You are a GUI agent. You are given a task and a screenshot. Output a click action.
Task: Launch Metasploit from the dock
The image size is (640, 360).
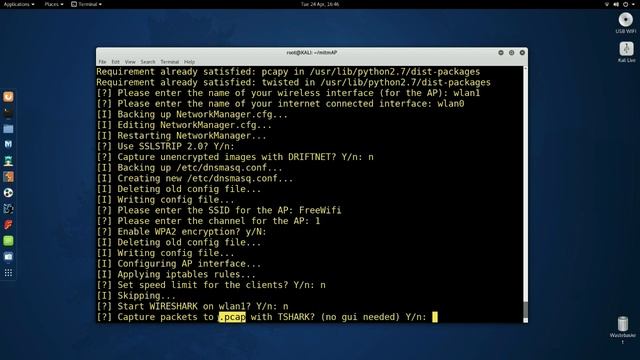(8, 144)
